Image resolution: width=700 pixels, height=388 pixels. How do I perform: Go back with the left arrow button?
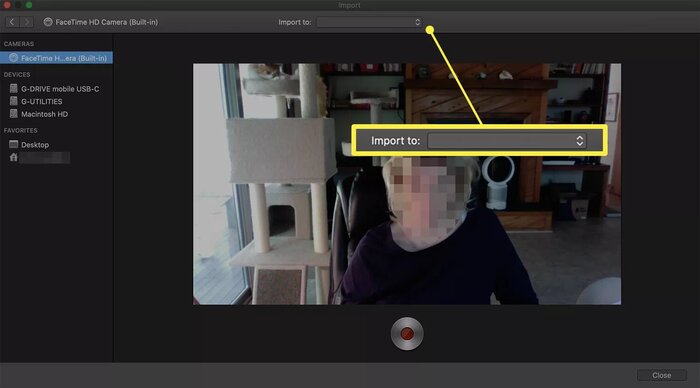click(x=12, y=22)
